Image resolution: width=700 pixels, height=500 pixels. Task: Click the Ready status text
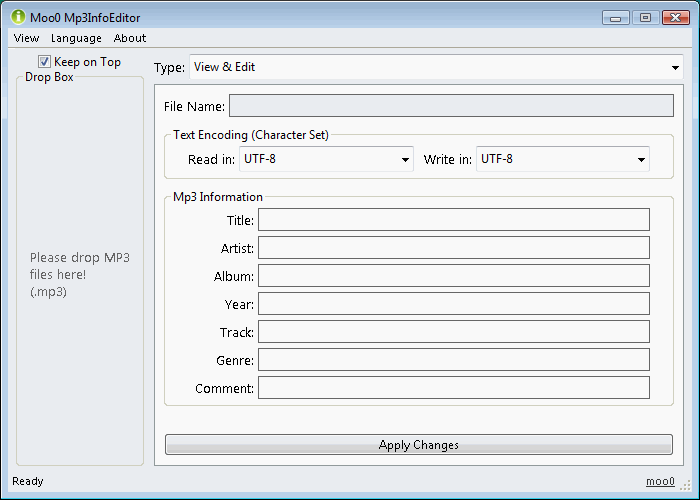28,481
